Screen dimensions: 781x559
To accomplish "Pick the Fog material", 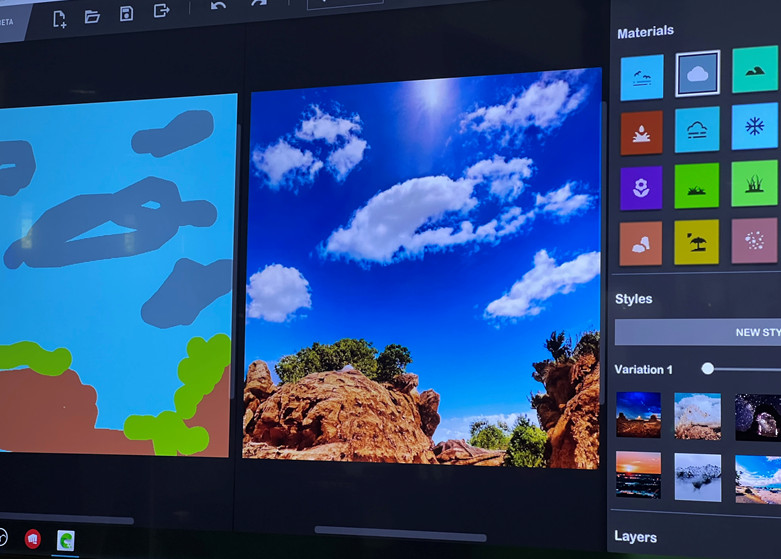I will pos(697,130).
